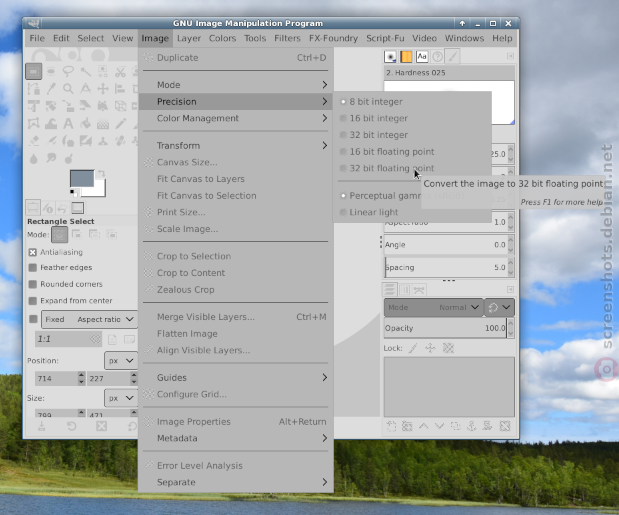The image size is (619, 515).
Task: Select the Fuzzy Select magic wand tool
Action: tap(86, 72)
